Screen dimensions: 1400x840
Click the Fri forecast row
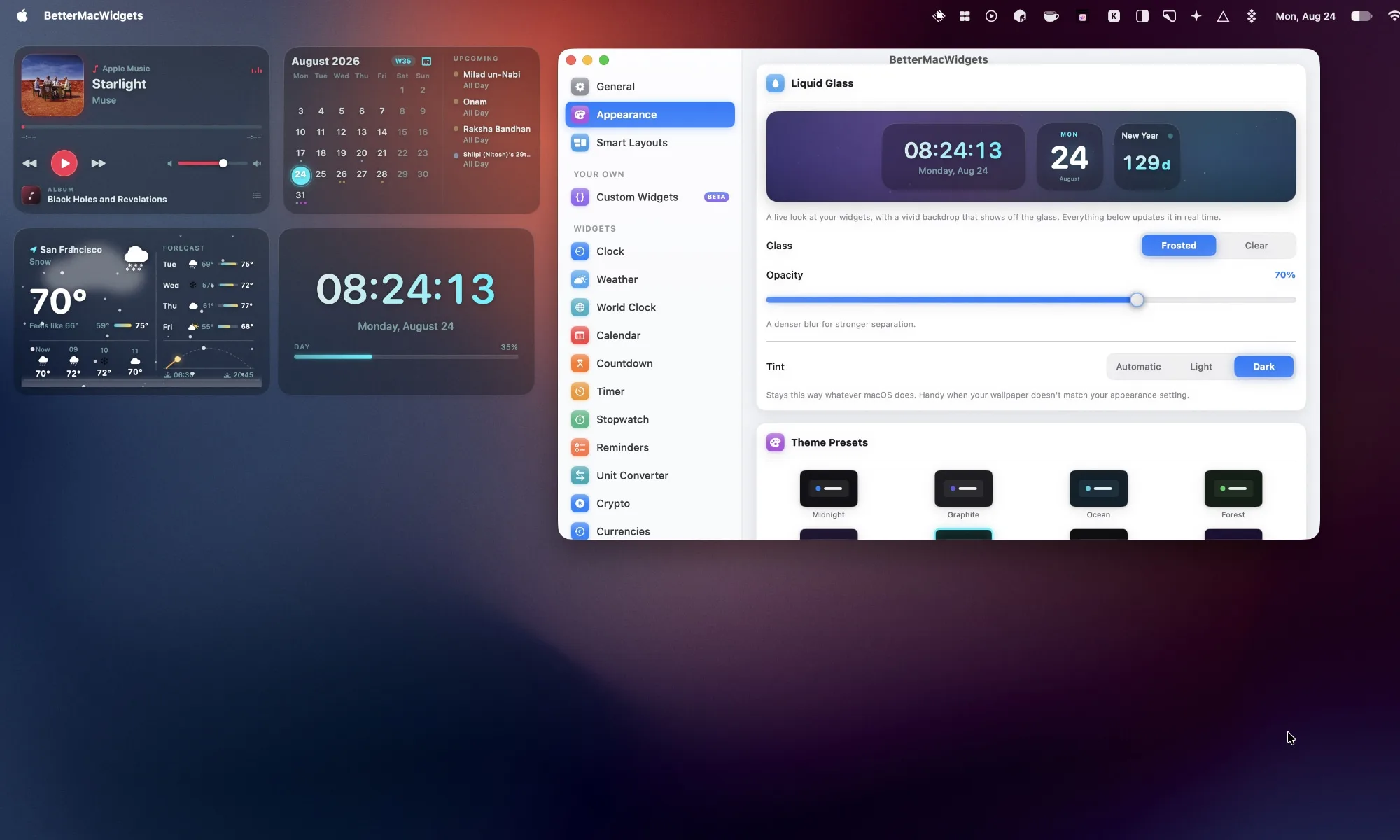pyautogui.click(x=208, y=327)
